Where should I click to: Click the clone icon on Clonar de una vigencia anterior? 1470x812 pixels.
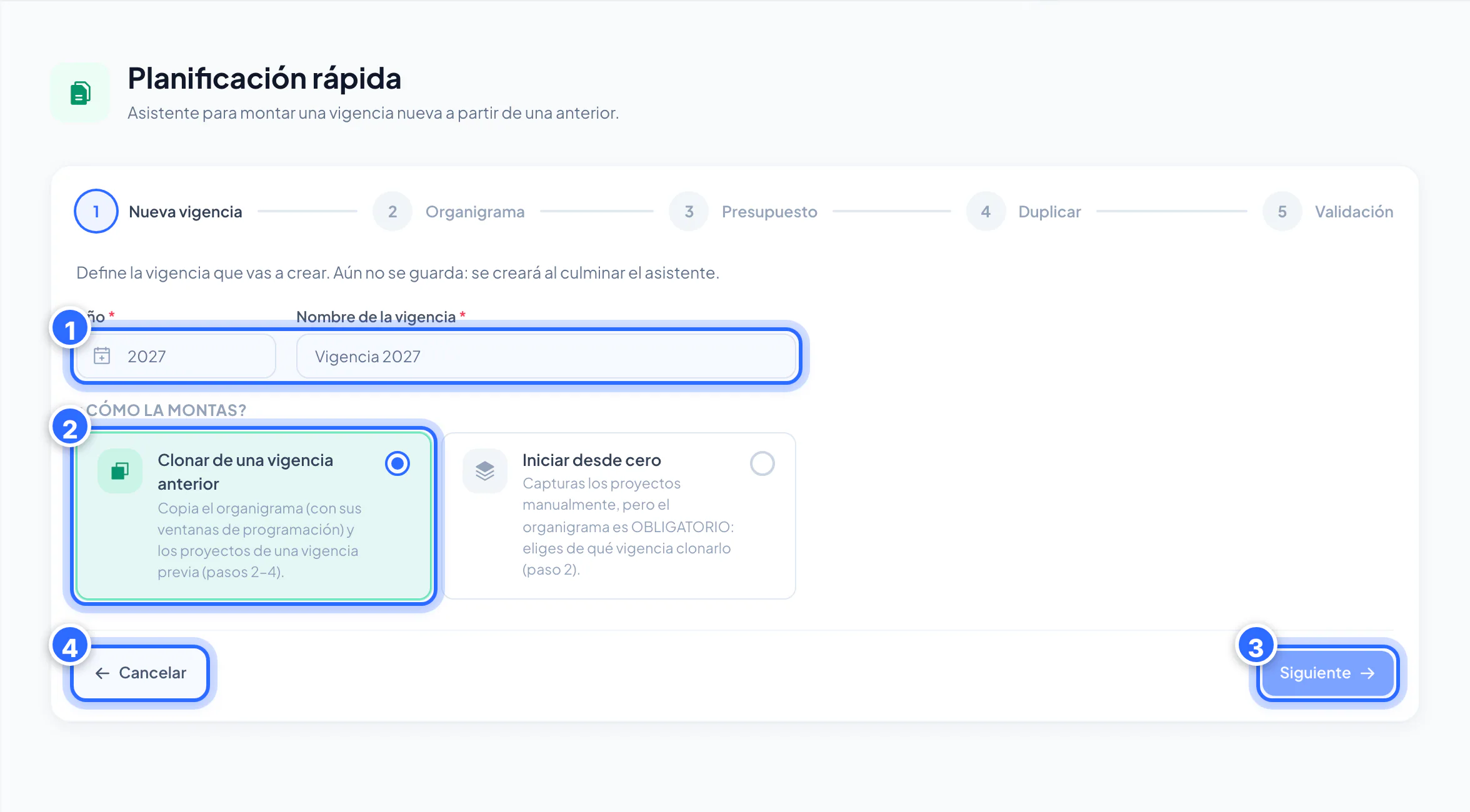point(120,471)
